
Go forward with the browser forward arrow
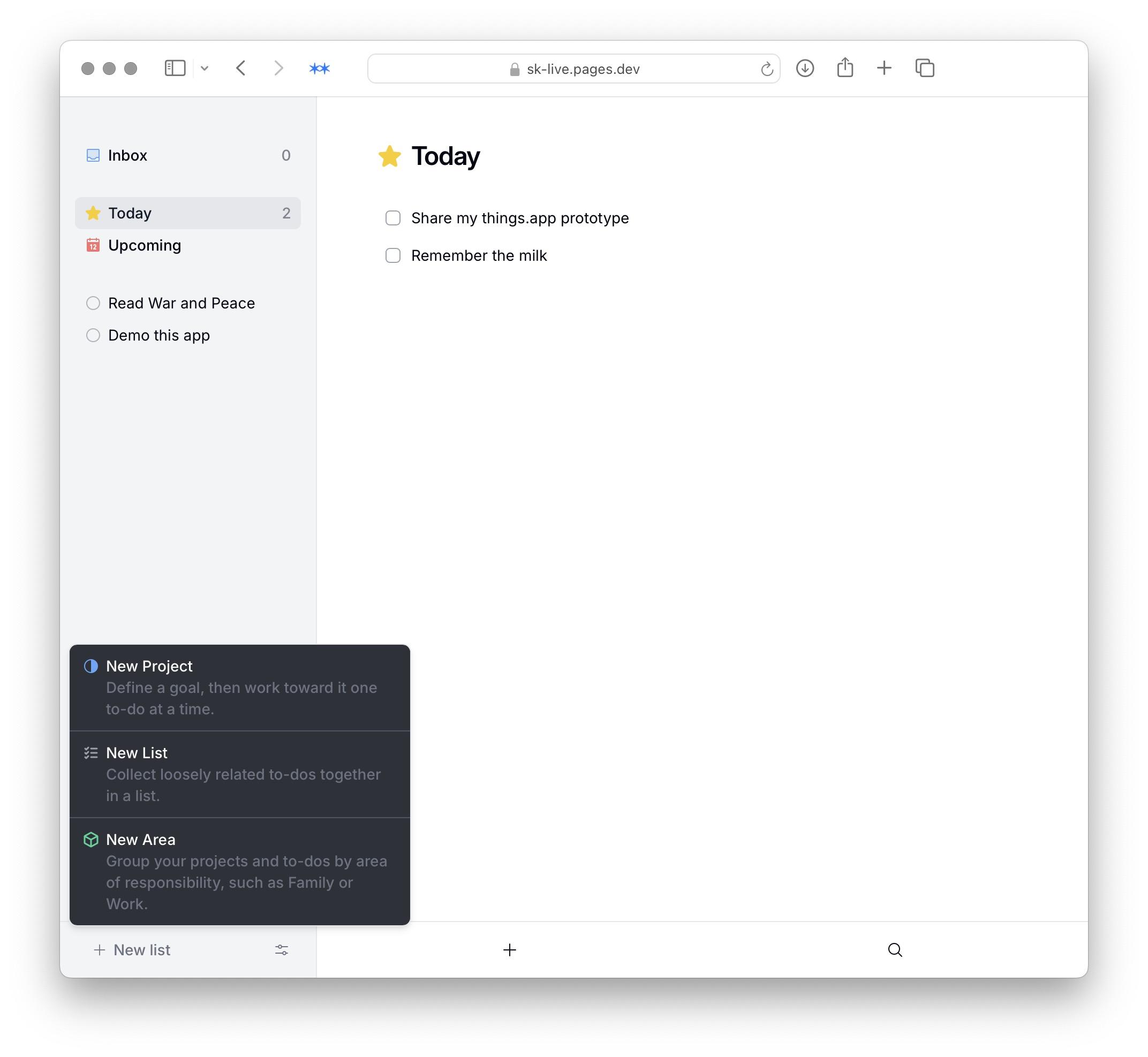pyautogui.click(x=278, y=68)
